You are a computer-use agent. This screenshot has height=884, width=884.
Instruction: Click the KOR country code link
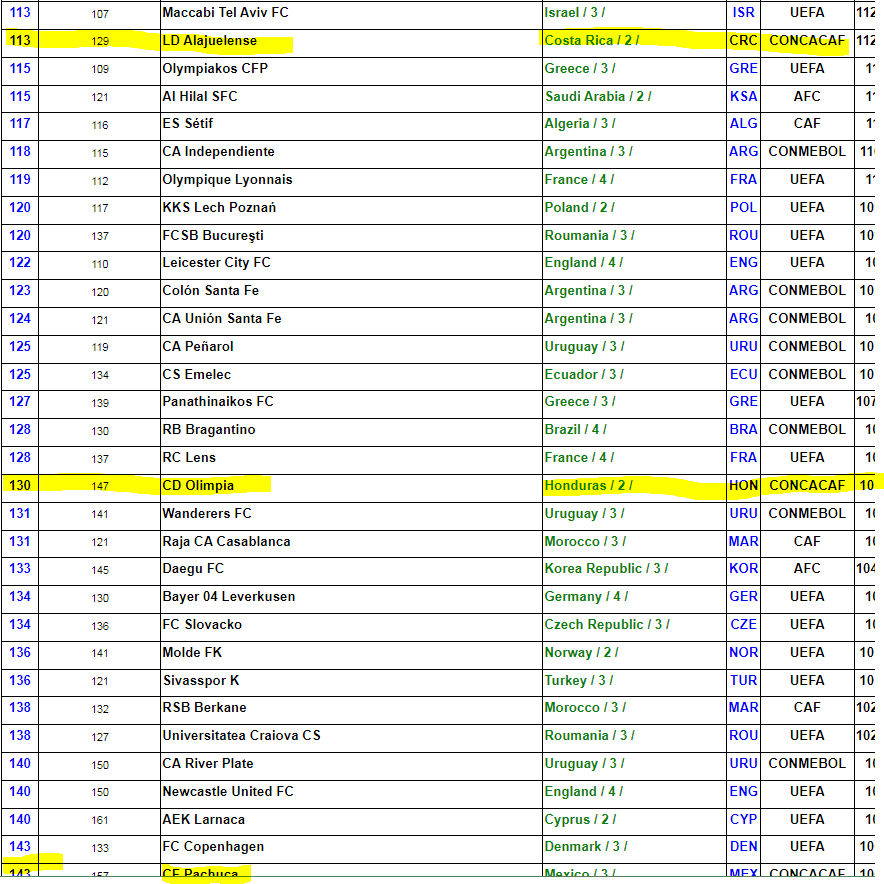pos(743,569)
